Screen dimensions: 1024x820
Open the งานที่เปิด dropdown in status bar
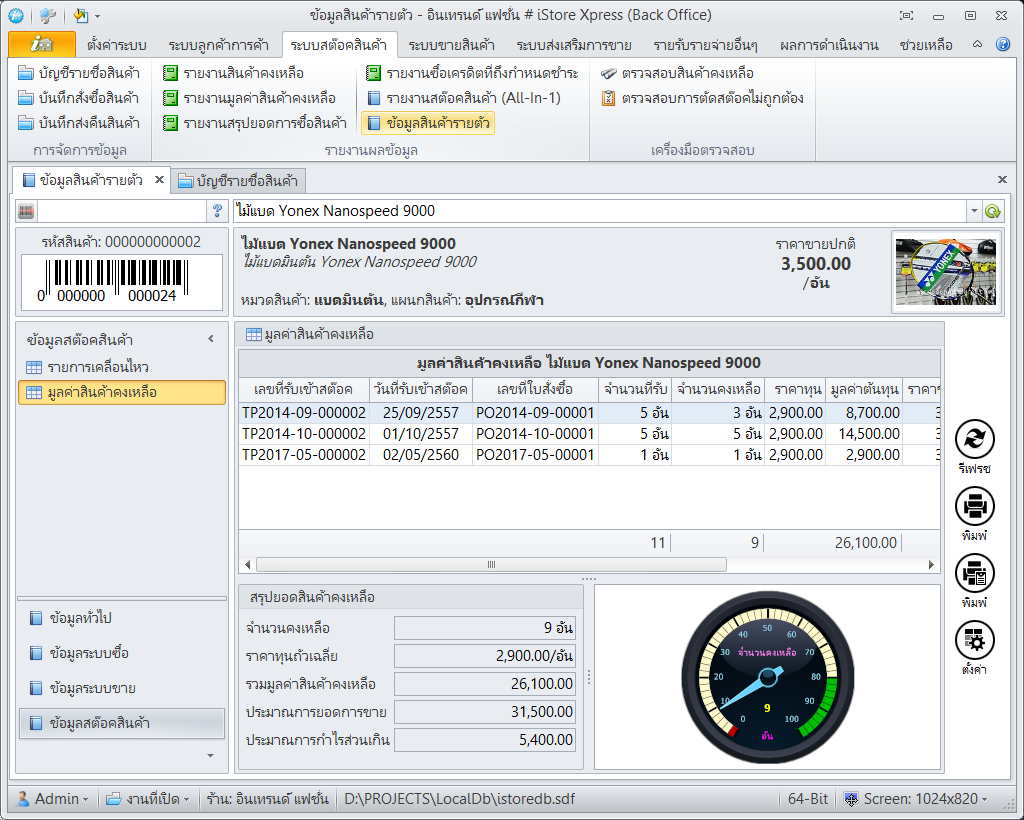[x=148, y=798]
